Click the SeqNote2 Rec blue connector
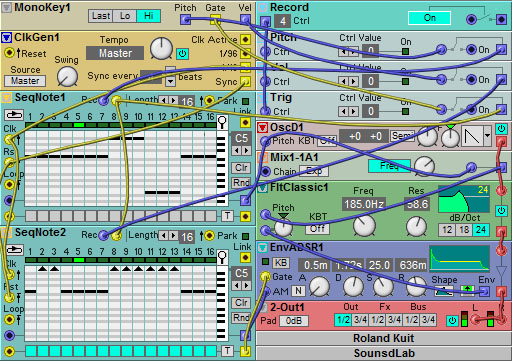The width and height of the screenshot is (512, 361). 104,235
